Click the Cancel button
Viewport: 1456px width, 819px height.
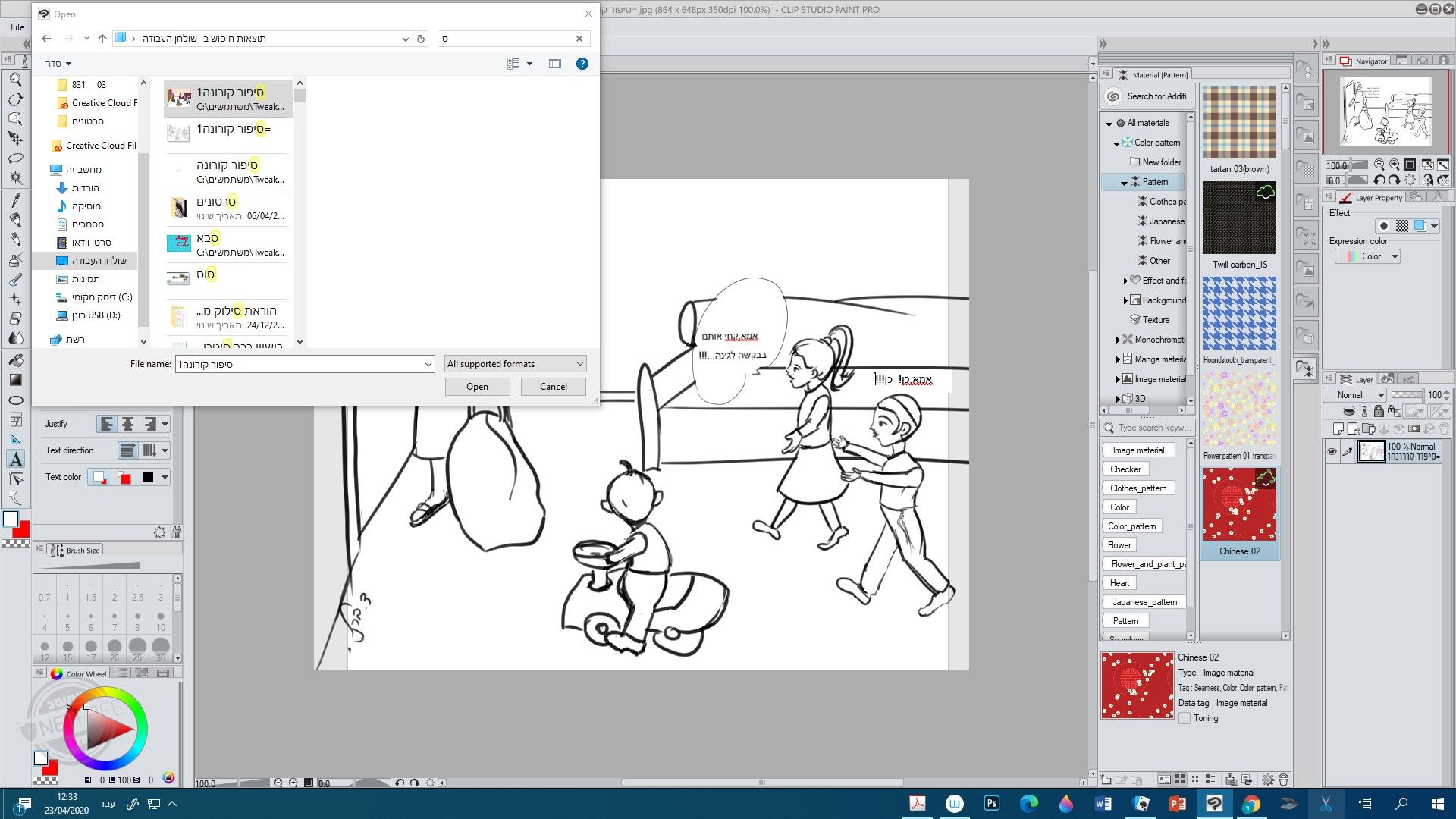pyautogui.click(x=553, y=387)
